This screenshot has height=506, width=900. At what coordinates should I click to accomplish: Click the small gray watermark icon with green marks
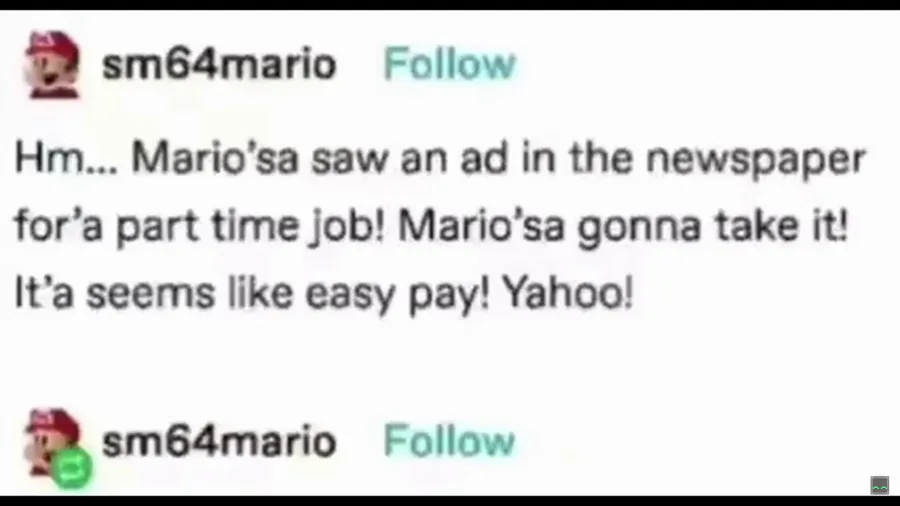point(879,485)
